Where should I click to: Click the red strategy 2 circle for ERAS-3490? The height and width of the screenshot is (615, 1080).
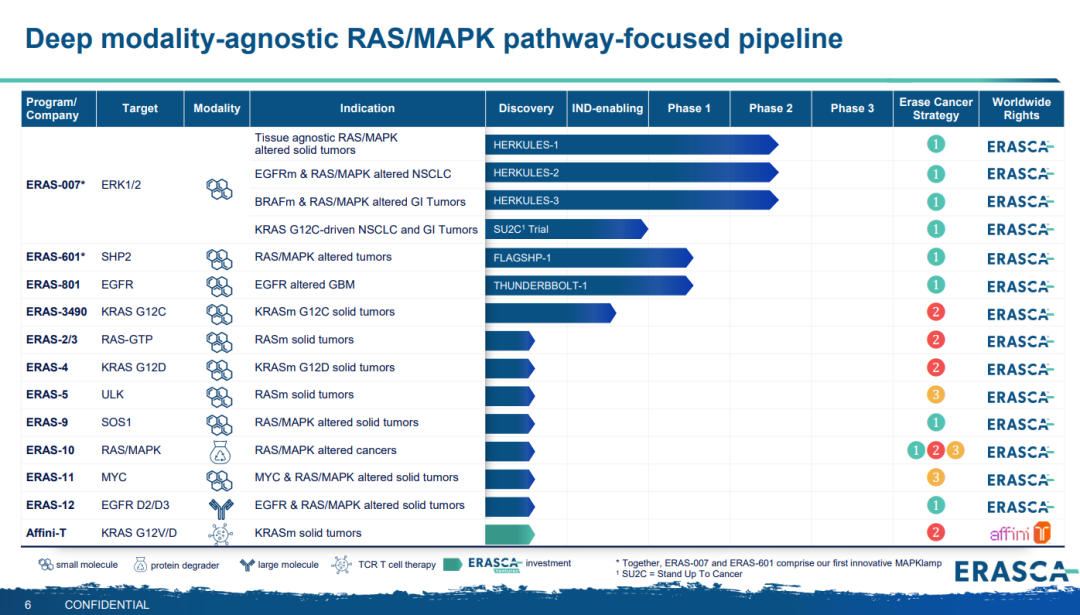935,312
